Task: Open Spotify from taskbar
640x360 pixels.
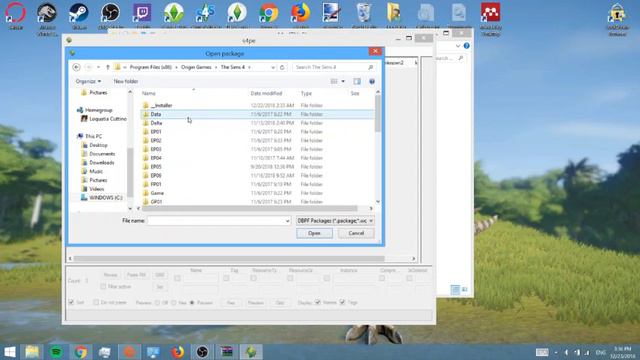Action: (56, 352)
